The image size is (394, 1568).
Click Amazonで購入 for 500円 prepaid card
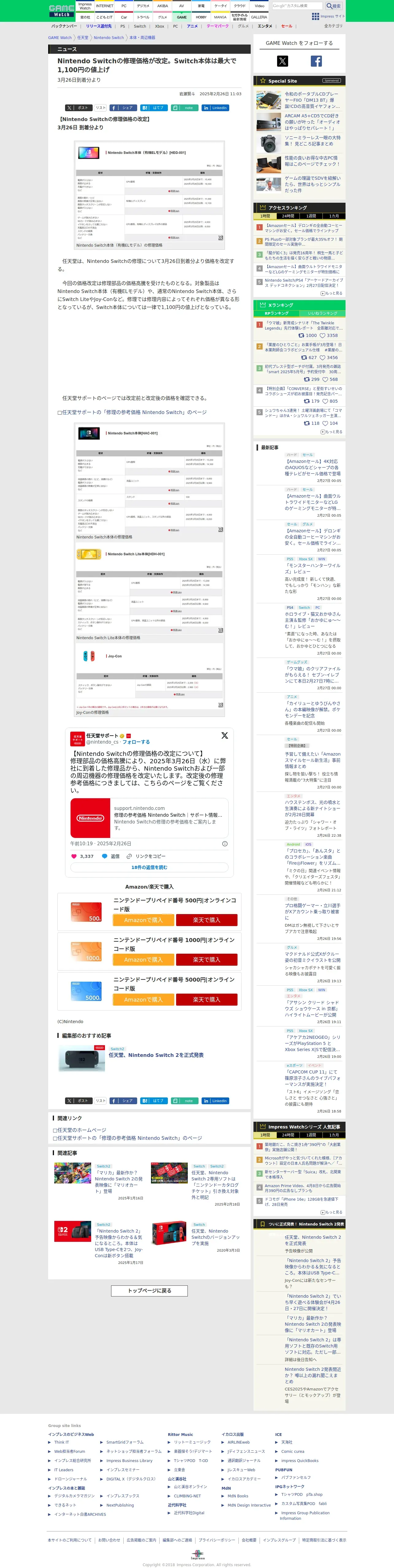(144, 920)
